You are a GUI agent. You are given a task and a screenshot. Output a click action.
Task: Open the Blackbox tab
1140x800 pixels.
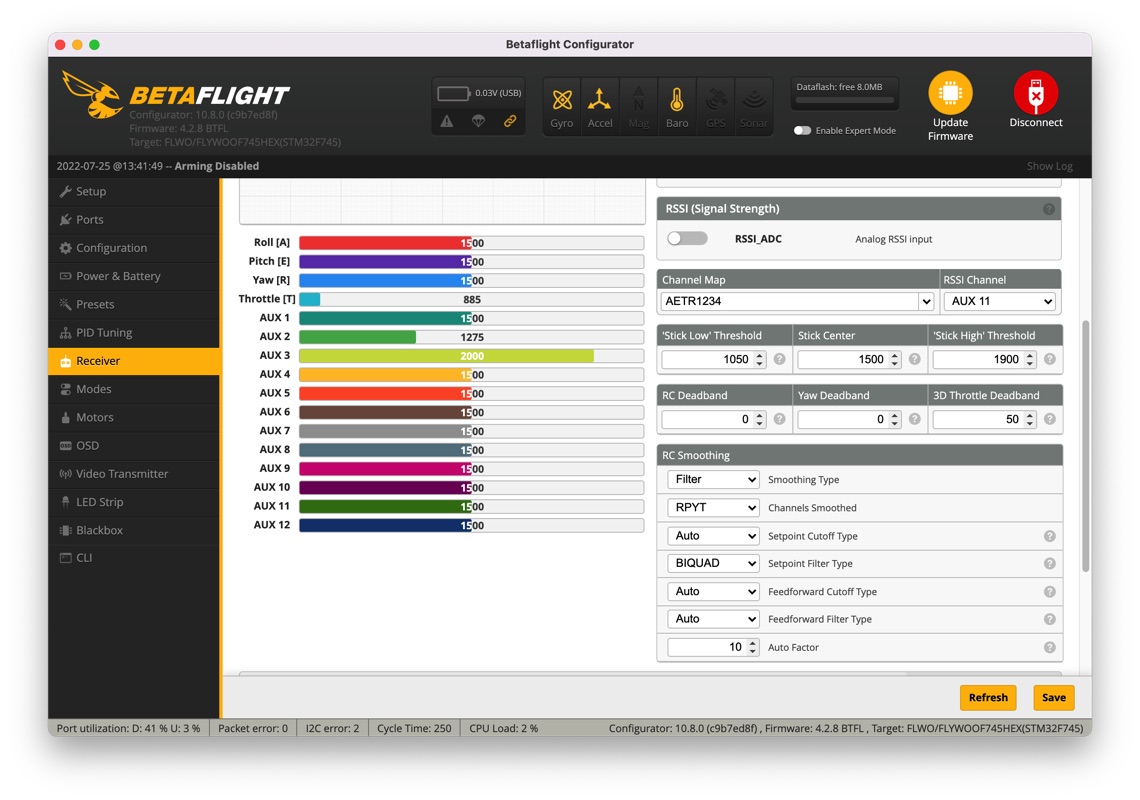pyautogui.click(x=134, y=530)
